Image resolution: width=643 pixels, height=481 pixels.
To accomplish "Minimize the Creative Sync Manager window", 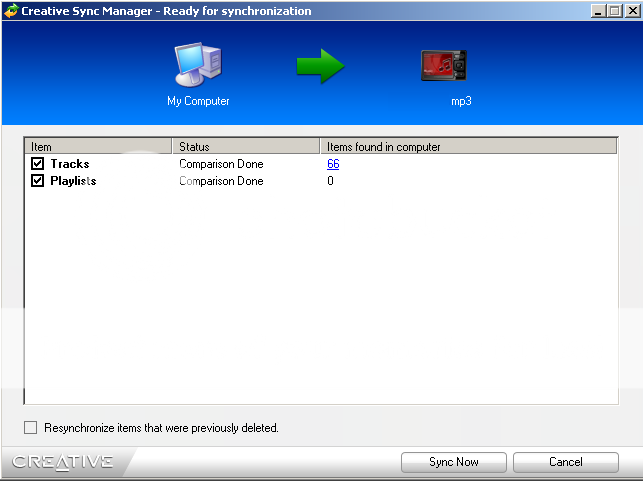I will [x=598, y=11].
